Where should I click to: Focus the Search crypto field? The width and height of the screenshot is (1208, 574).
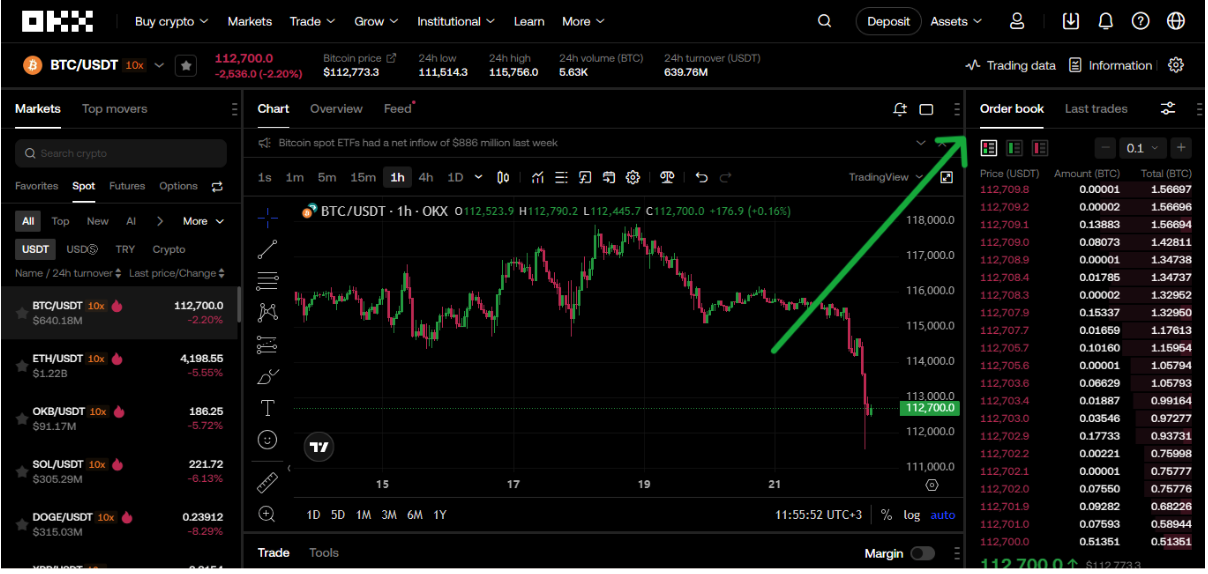click(121, 153)
